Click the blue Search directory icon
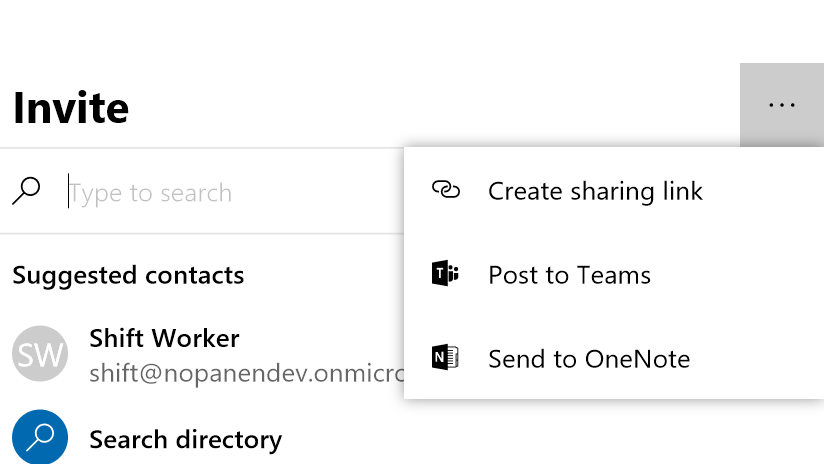This screenshot has width=825, height=464. pyautogui.click(x=40, y=438)
